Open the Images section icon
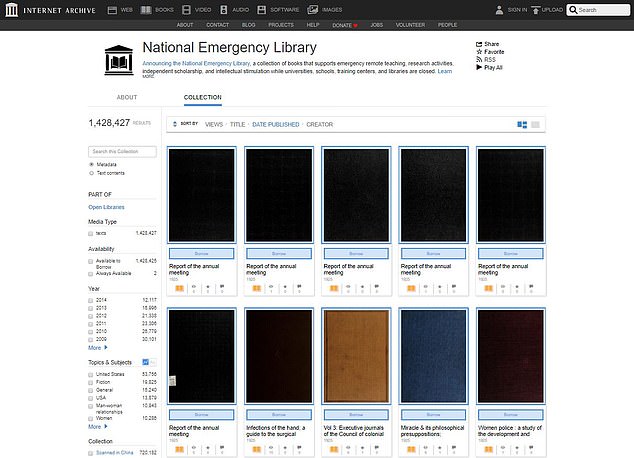634x458 pixels. pos(312,10)
